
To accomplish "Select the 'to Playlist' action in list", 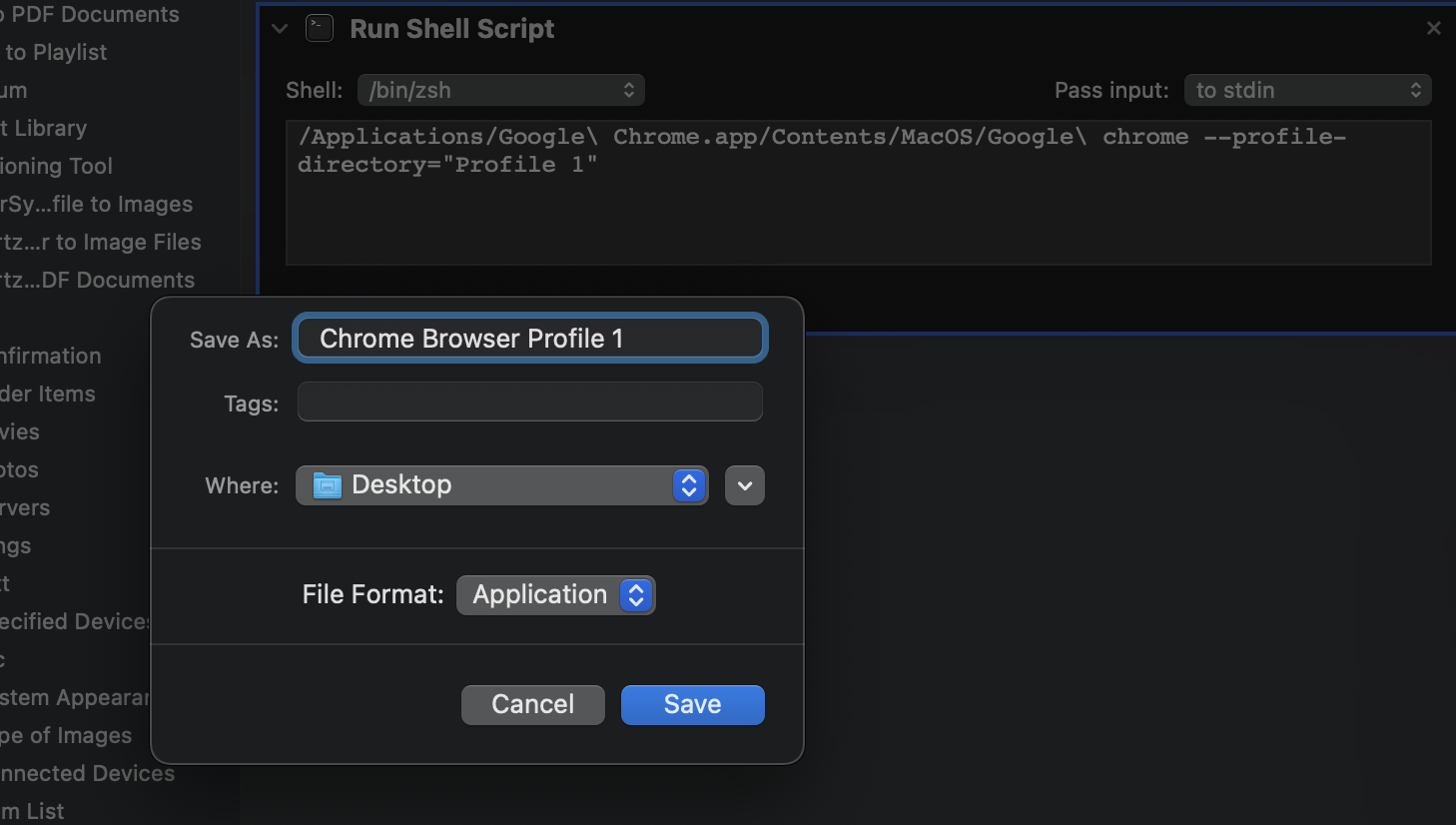I will tap(56, 52).
